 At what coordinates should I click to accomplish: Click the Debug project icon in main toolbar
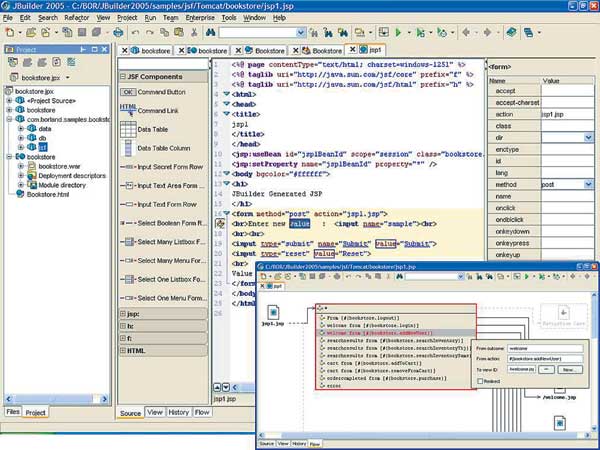(x=421, y=33)
